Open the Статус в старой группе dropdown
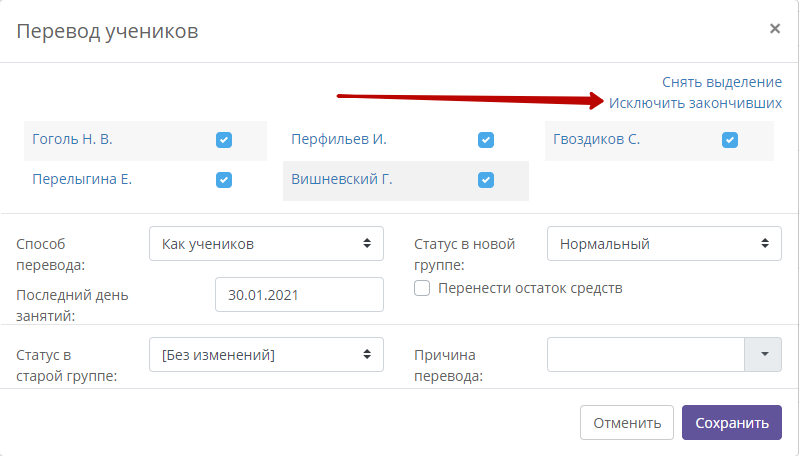 (266, 355)
